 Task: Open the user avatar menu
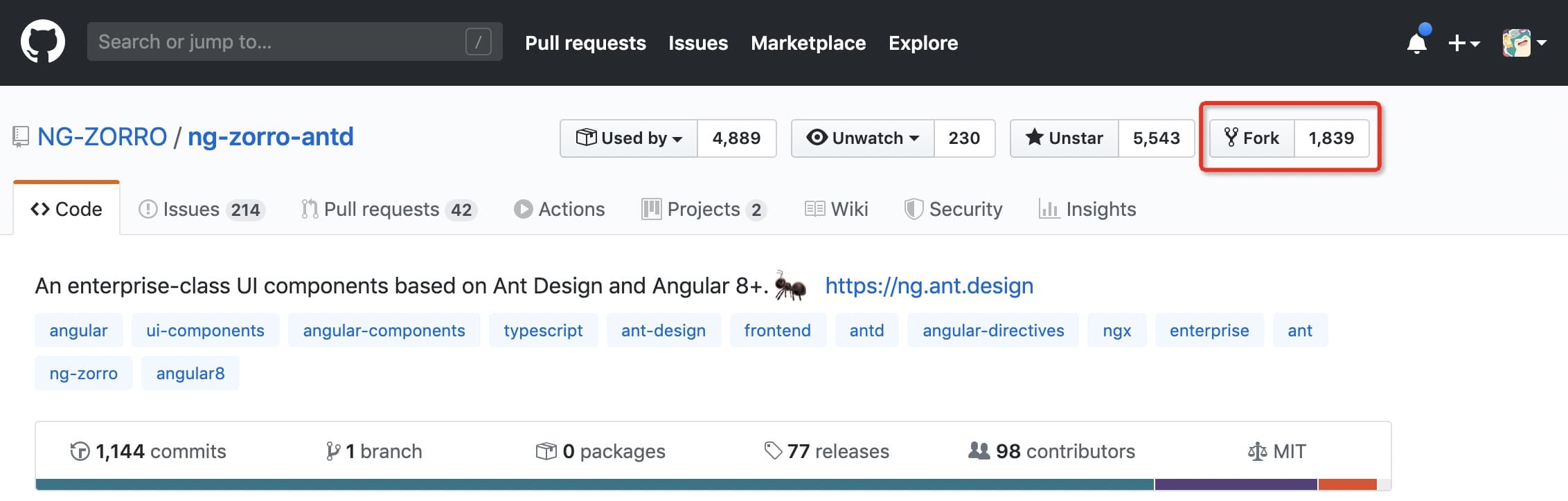[x=1524, y=43]
